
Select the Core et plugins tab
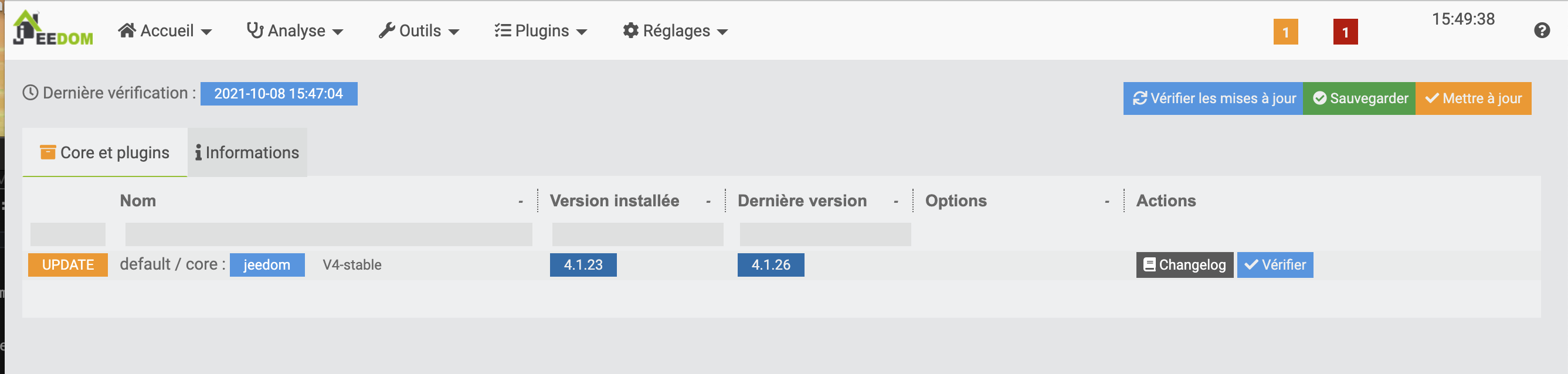(105, 152)
